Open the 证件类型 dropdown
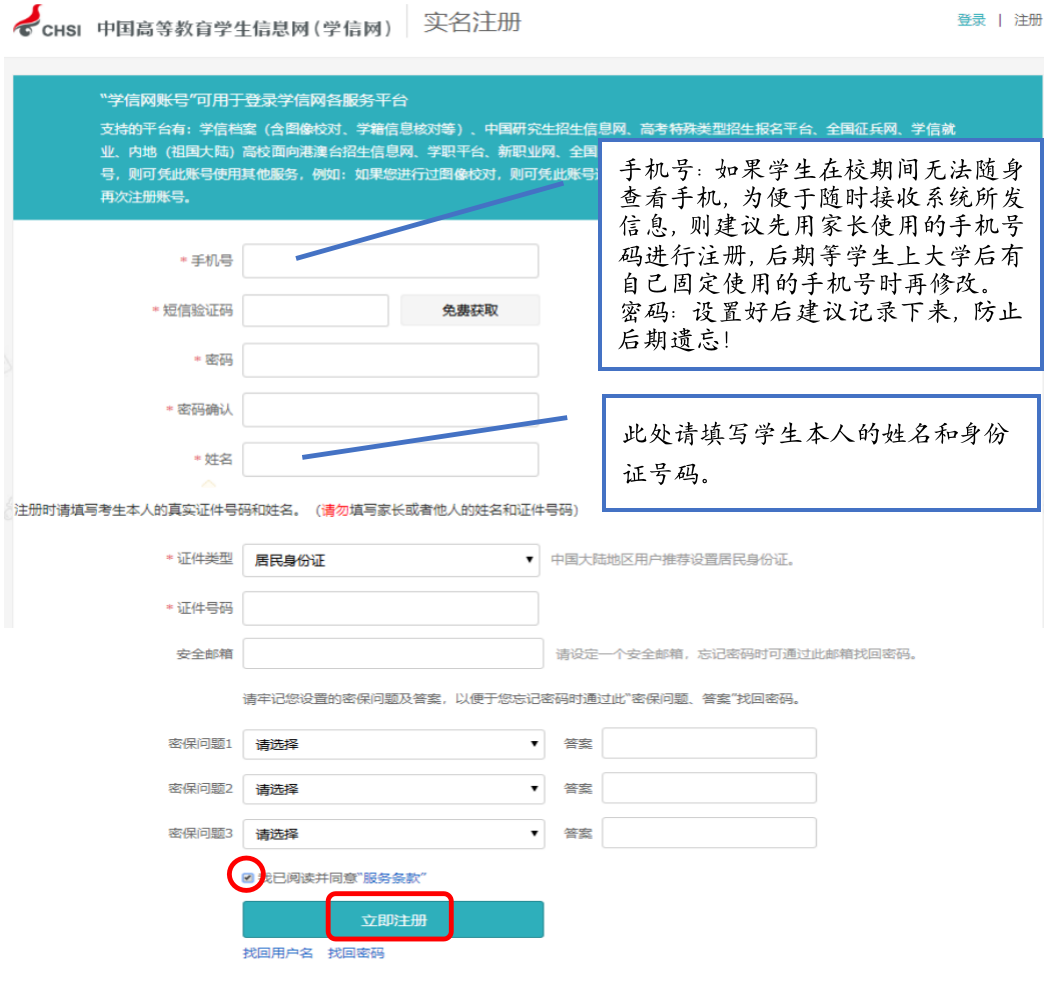Screen dimensions: 1054x990 [x=391, y=560]
